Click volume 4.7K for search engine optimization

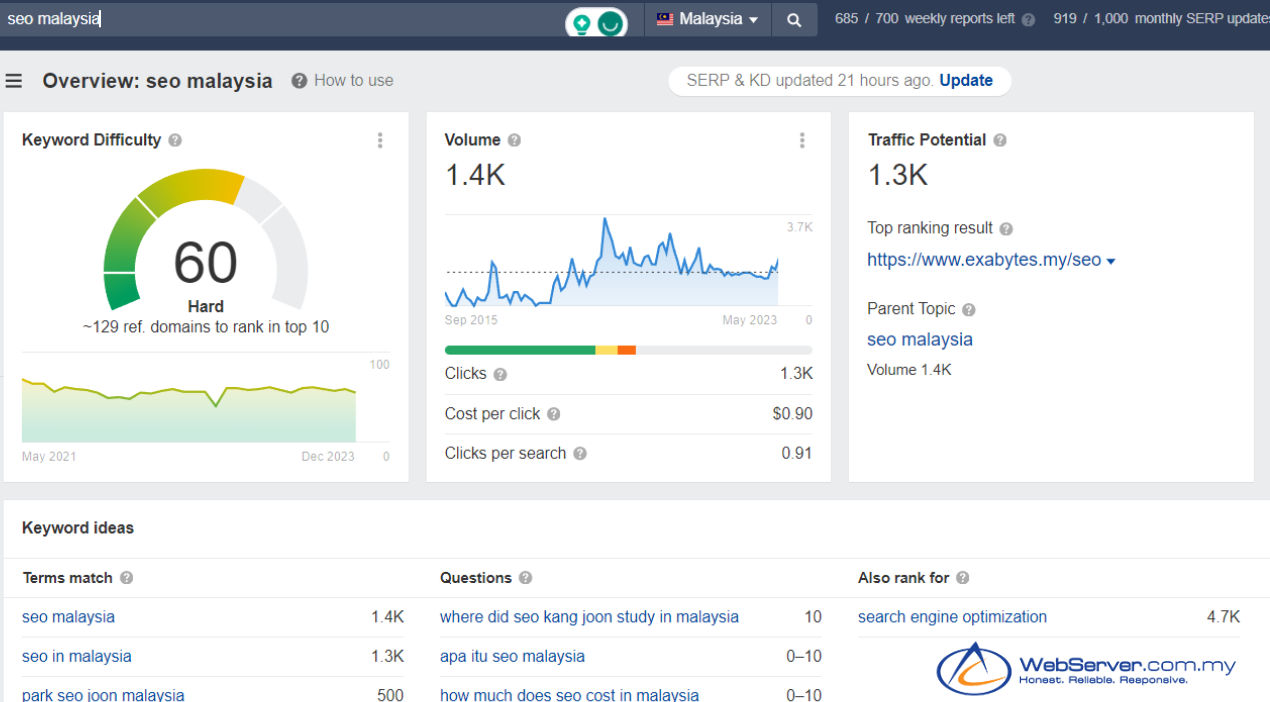(x=1223, y=617)
